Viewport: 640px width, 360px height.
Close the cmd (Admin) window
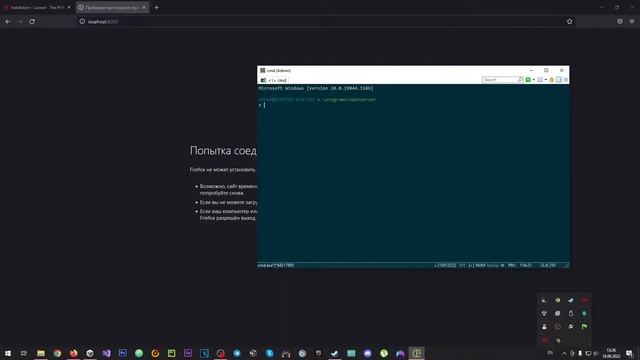562,70
